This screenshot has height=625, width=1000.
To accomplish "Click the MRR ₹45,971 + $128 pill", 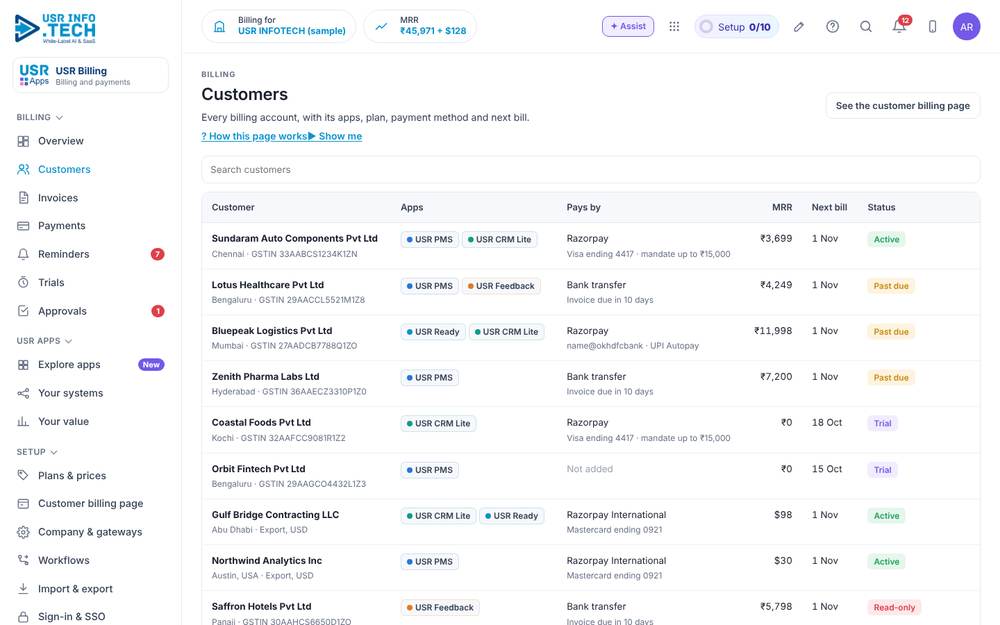I will click(x=420, y=26).
